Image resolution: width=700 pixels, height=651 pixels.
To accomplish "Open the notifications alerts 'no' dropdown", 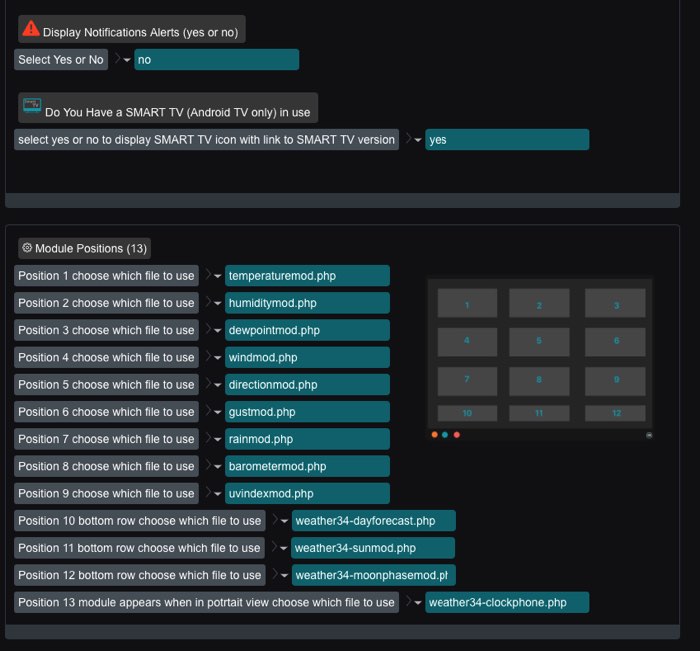I will 217,60.
